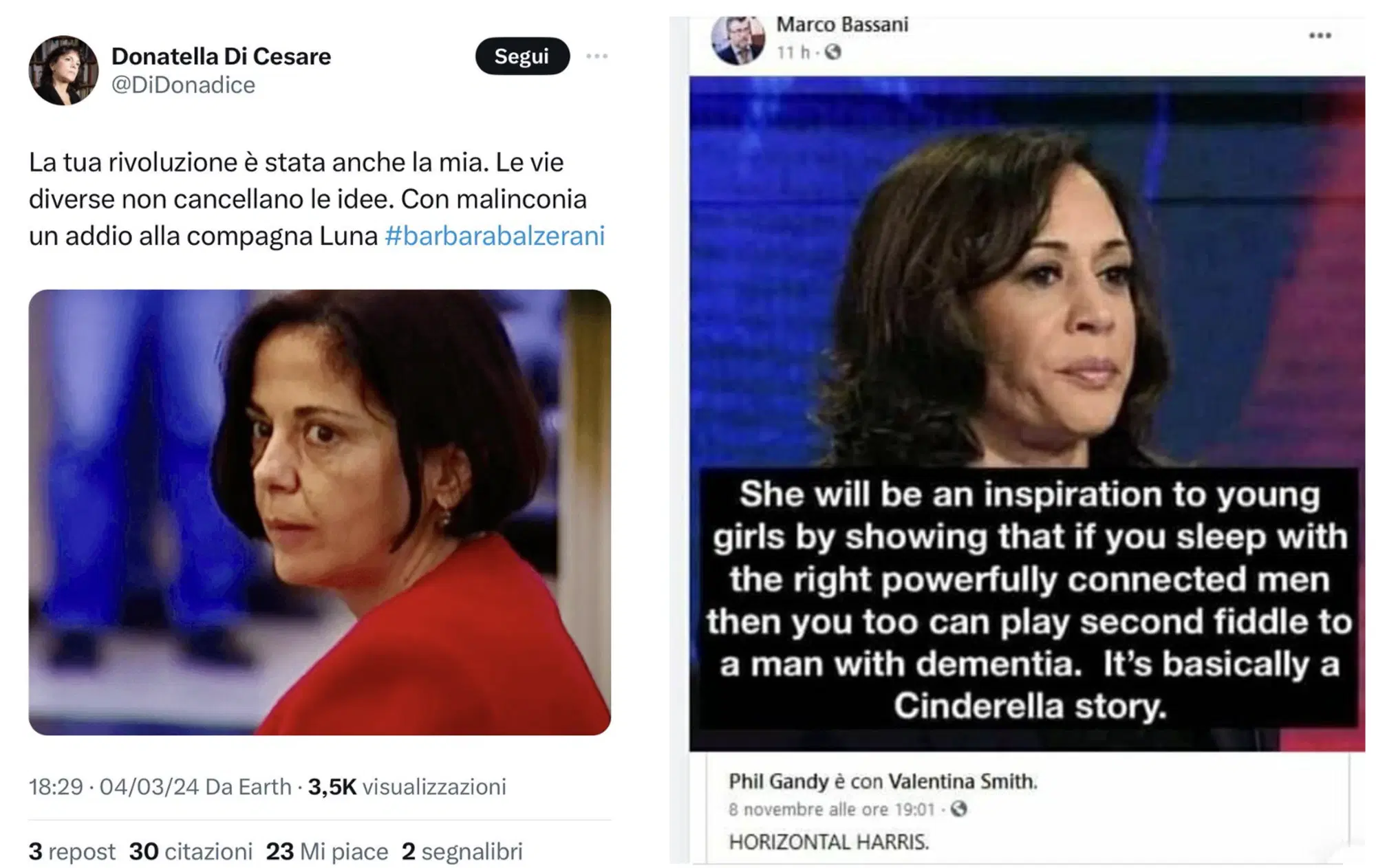1376x868 pixels.
Task: Click the Donatella Di Cesare display name
Action: (x=221, y=56)
